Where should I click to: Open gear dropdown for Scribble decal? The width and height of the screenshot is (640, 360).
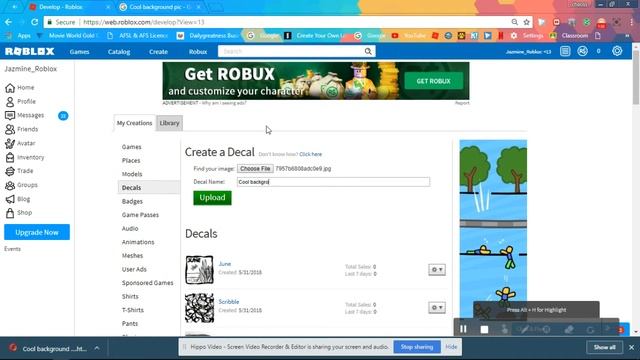[x=437, y=307]
